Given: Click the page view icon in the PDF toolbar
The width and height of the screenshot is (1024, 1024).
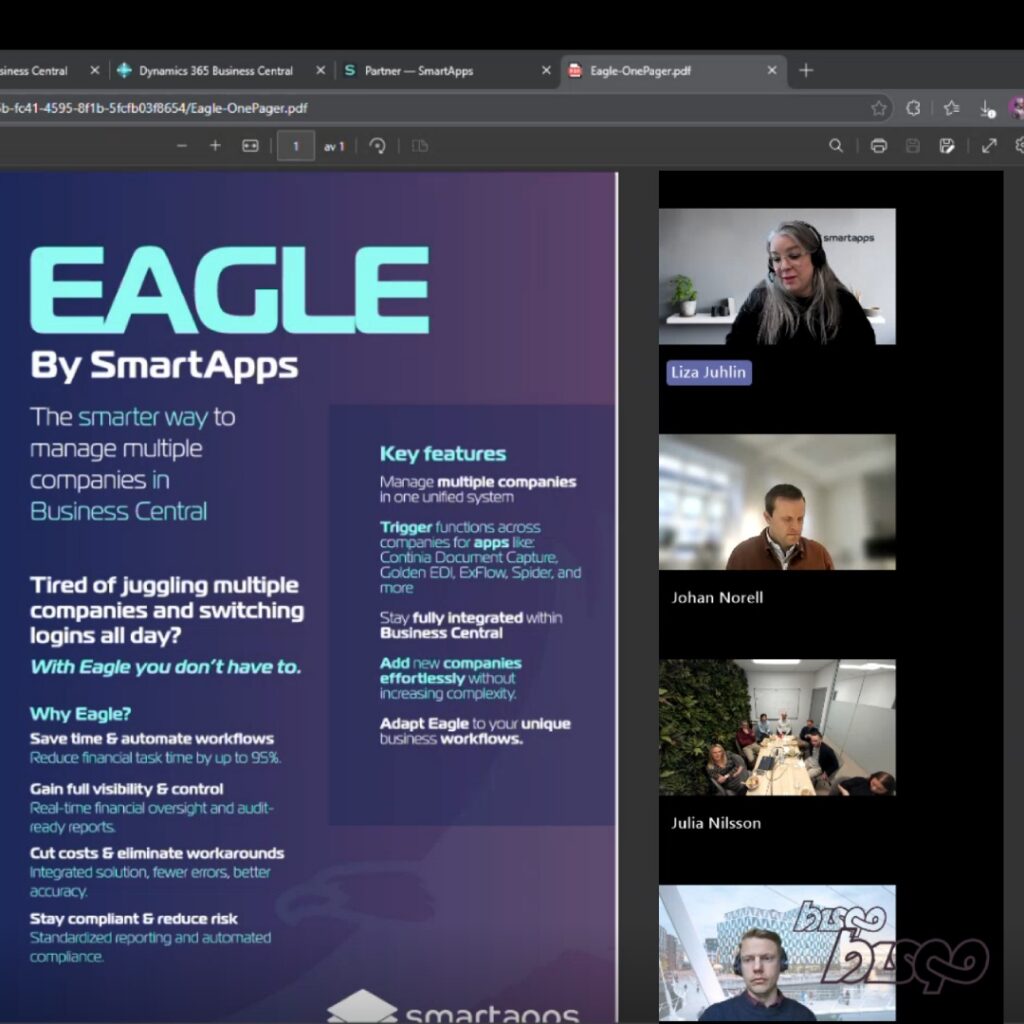Looking at the screenshot, I should tap(420, 146).
